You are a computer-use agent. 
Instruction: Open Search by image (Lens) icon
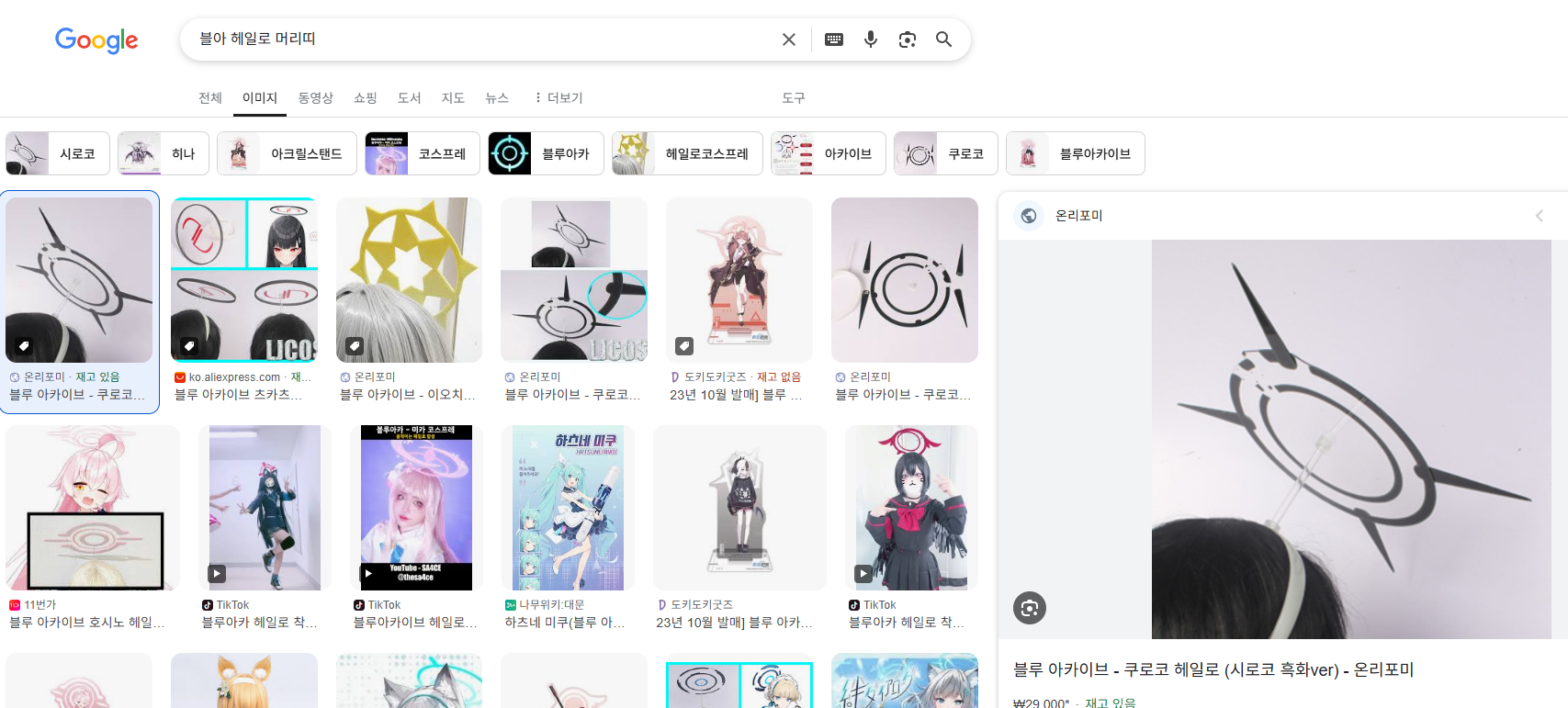pyautogui.click(x=908, y=39)
